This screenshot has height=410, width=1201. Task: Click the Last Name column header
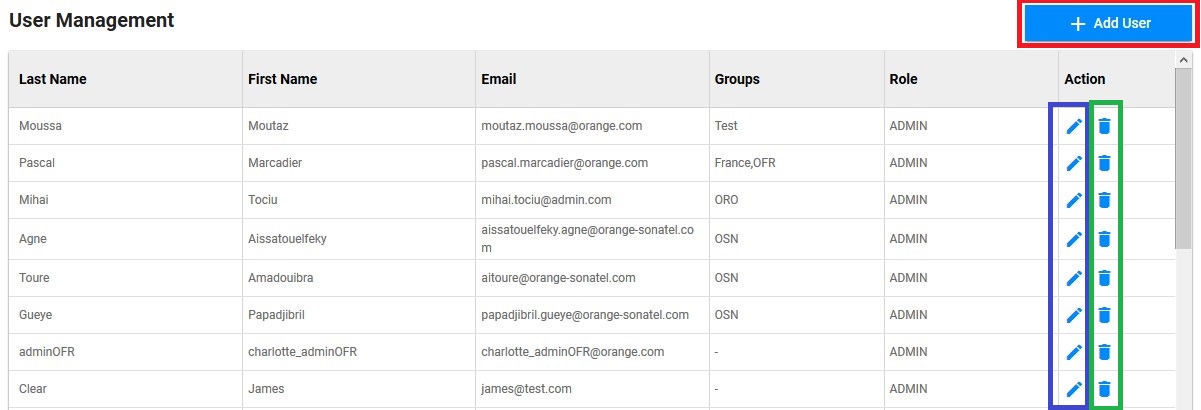pyautogui.click(x=53, y=79)
